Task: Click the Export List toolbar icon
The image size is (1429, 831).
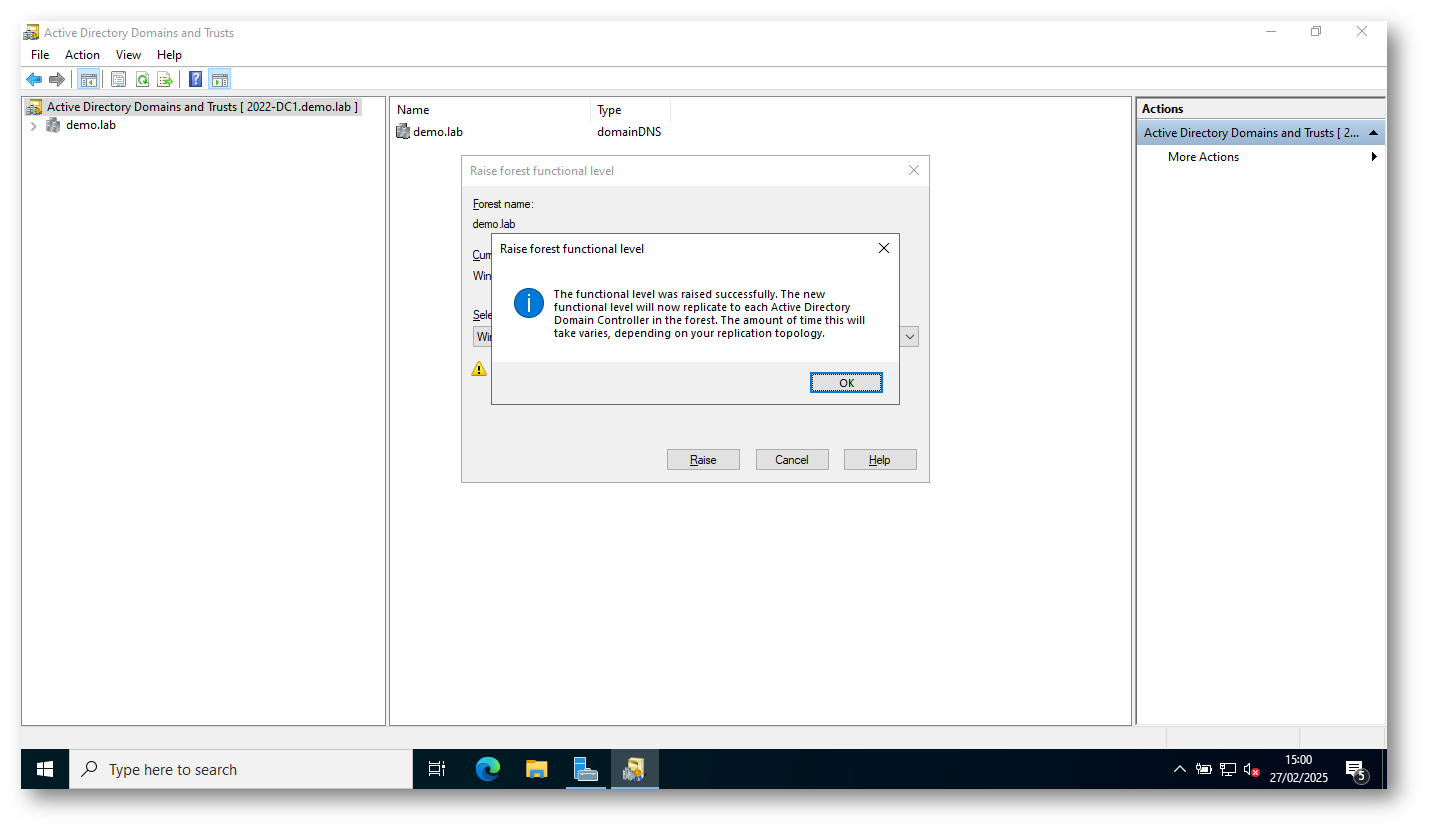Action: coord(165,79)
